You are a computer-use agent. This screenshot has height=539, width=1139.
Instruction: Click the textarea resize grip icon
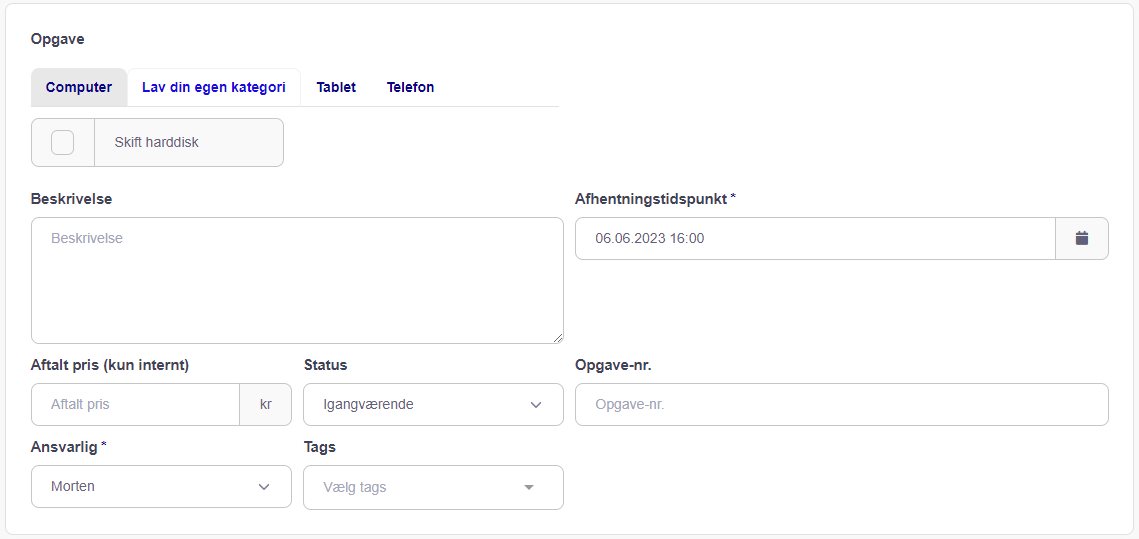pyautogui.click(x=557, y=338)
